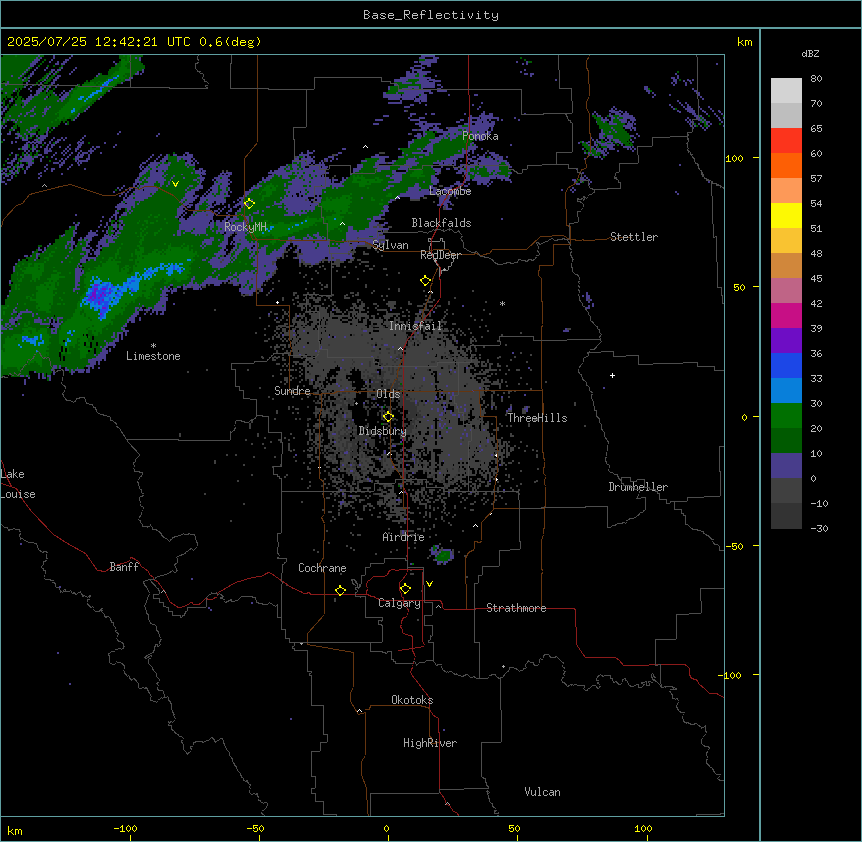Screen dimensions: 862x842
Task: Click the ThreeHills label
Action: [x=537, y=418]
